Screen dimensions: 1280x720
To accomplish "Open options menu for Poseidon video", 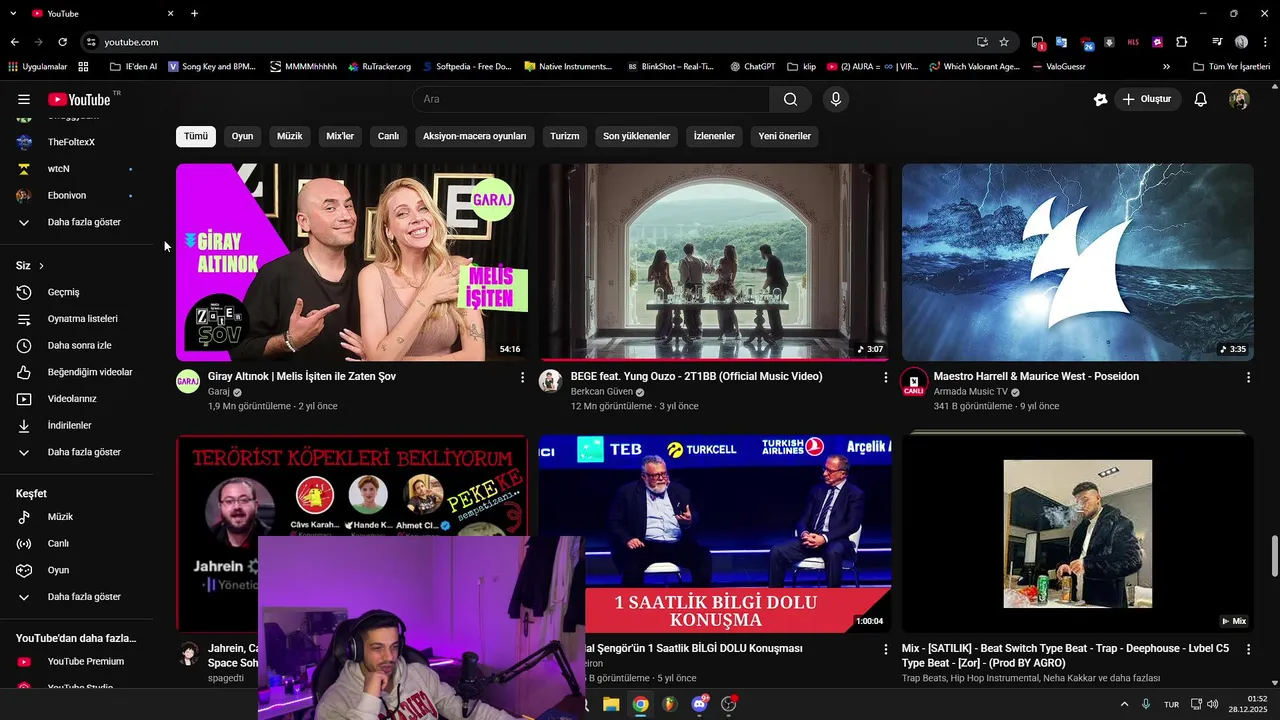I will point(1248,377).
